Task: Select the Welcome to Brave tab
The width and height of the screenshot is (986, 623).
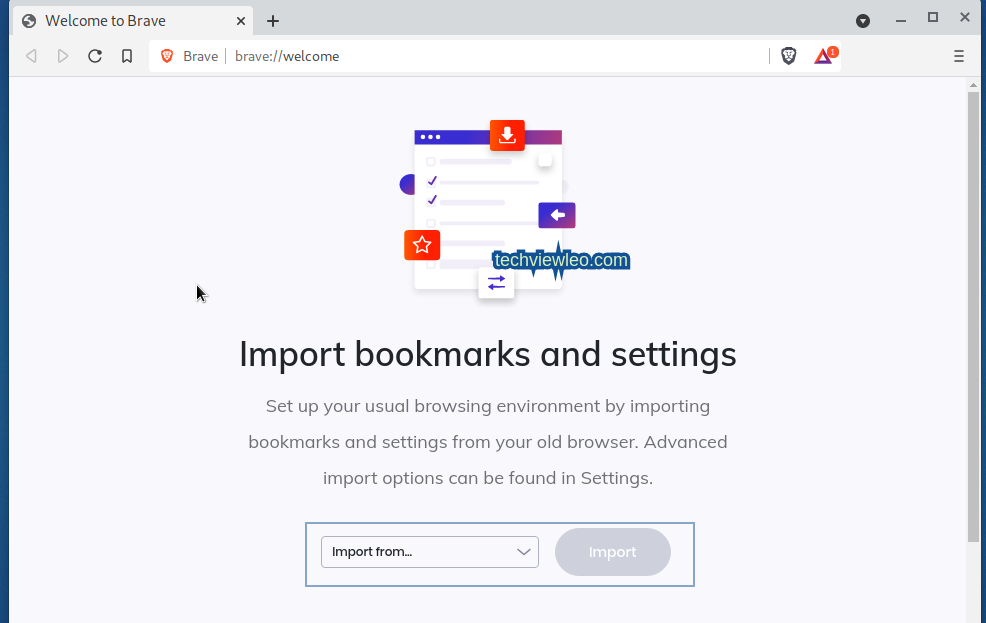Action: [133, 21]
